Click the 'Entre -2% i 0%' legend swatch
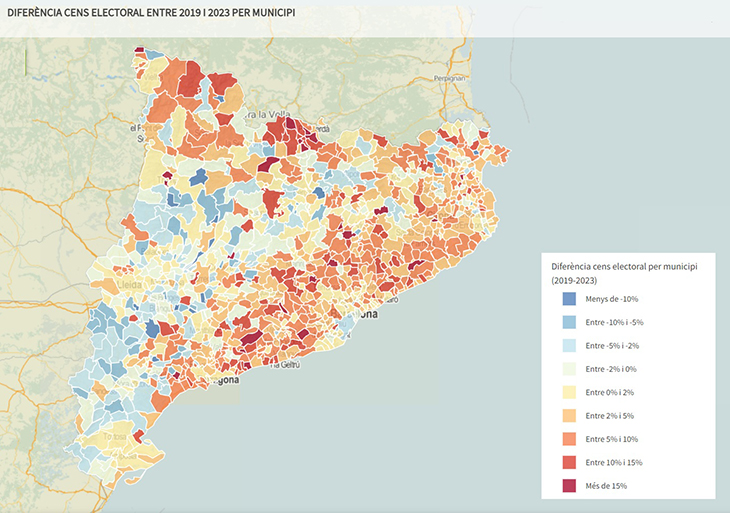730x513 pixels. 569,368
